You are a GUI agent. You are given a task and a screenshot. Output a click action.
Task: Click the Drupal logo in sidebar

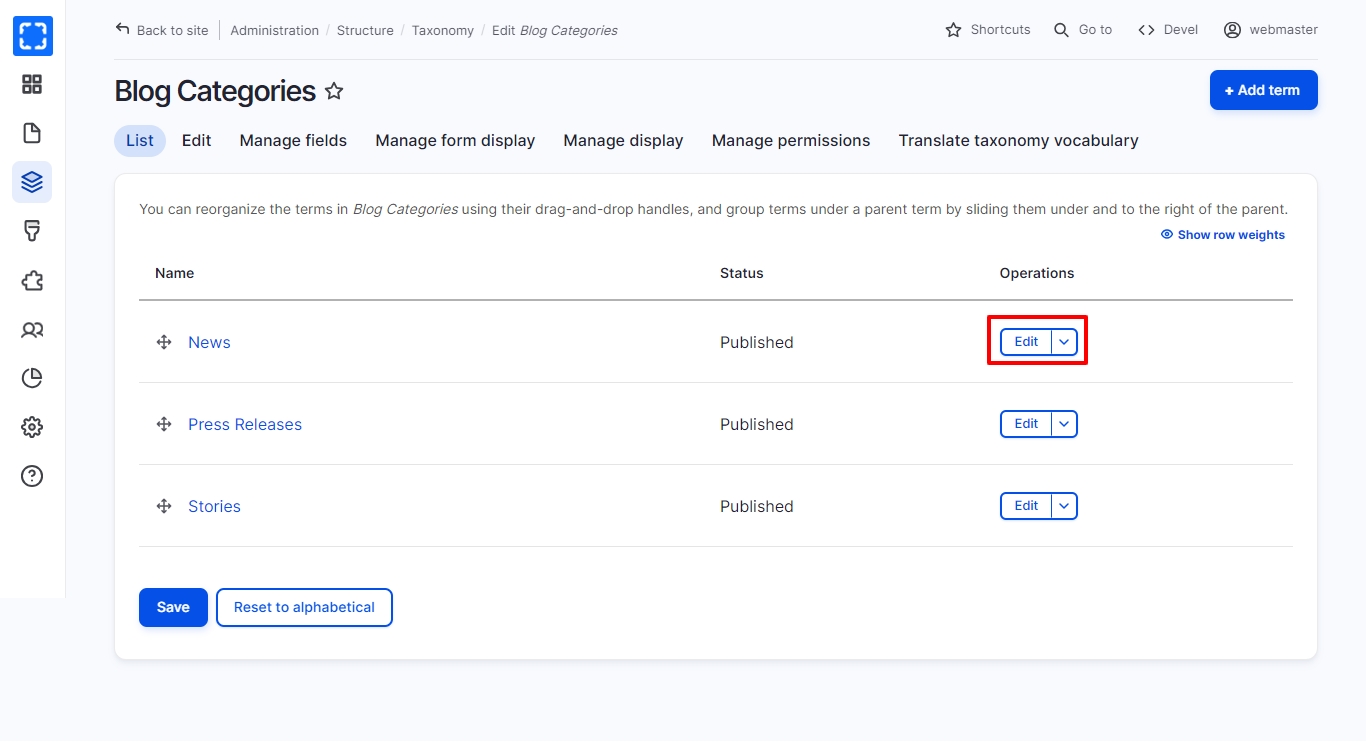[x=32, y=36]
